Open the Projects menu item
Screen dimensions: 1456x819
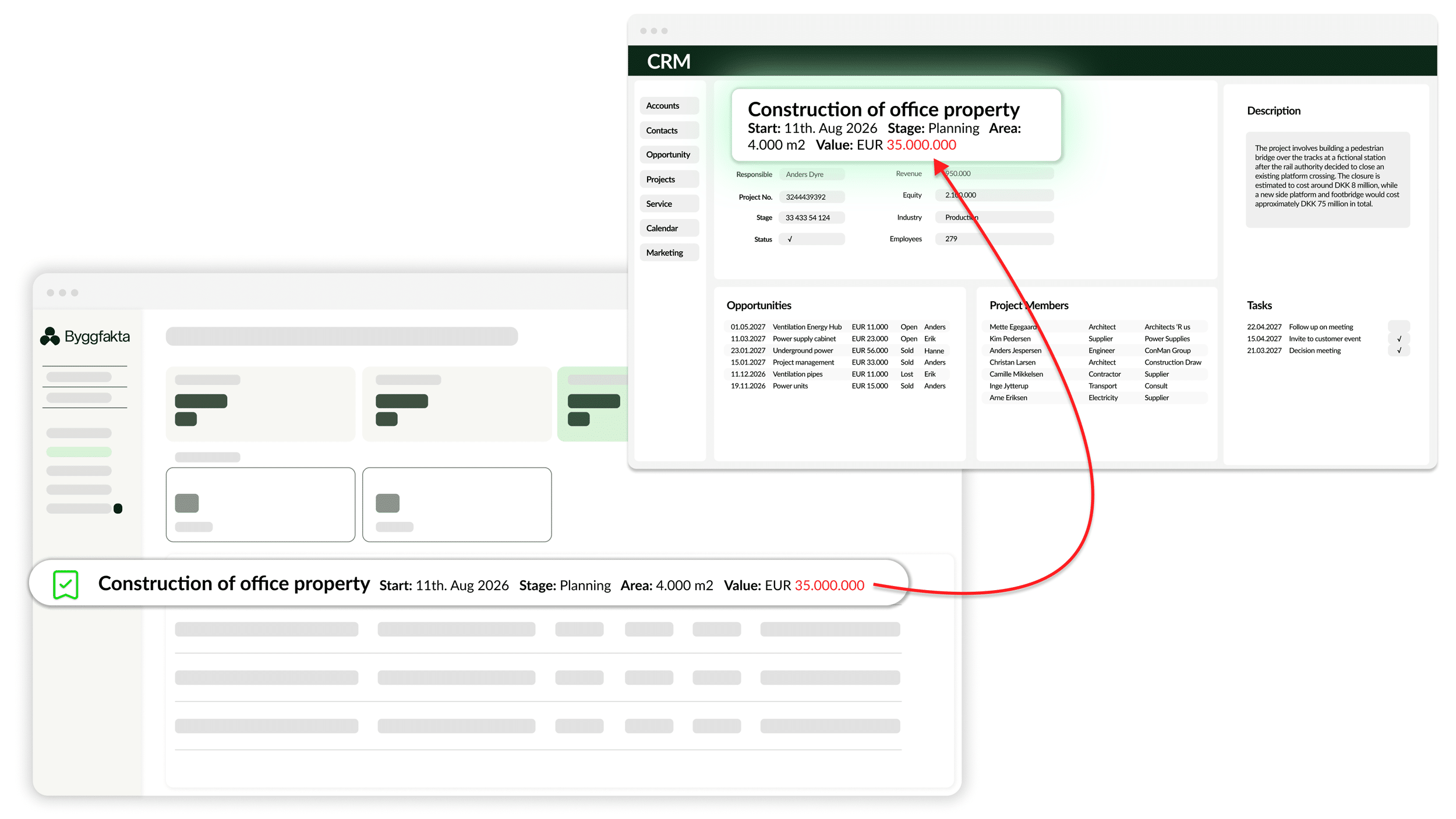(x=669, y=179)
